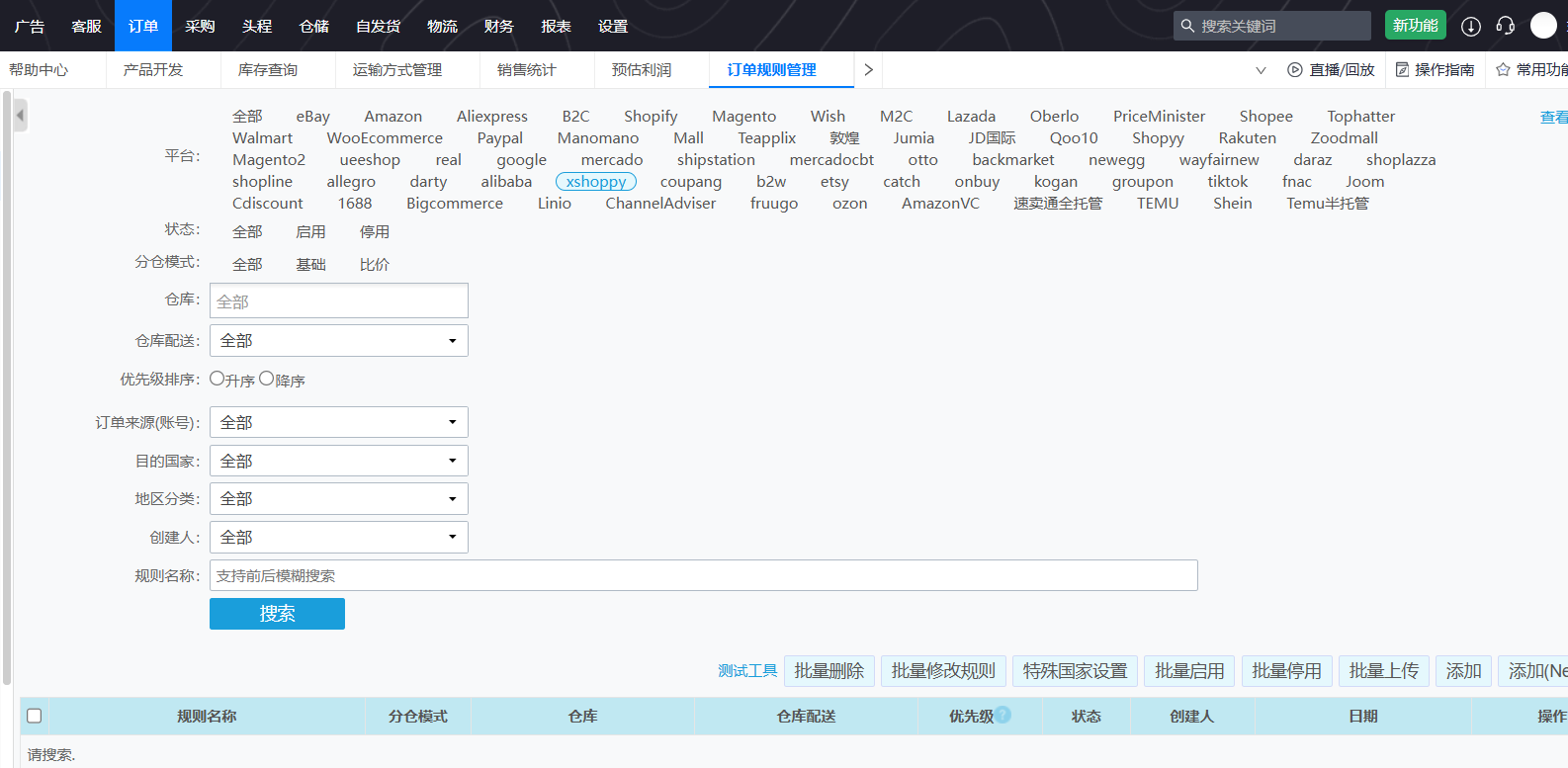The height and width of the screenshot is (768, 1568).
Task: Filter platform by Shein
Action: (1233, 204)
